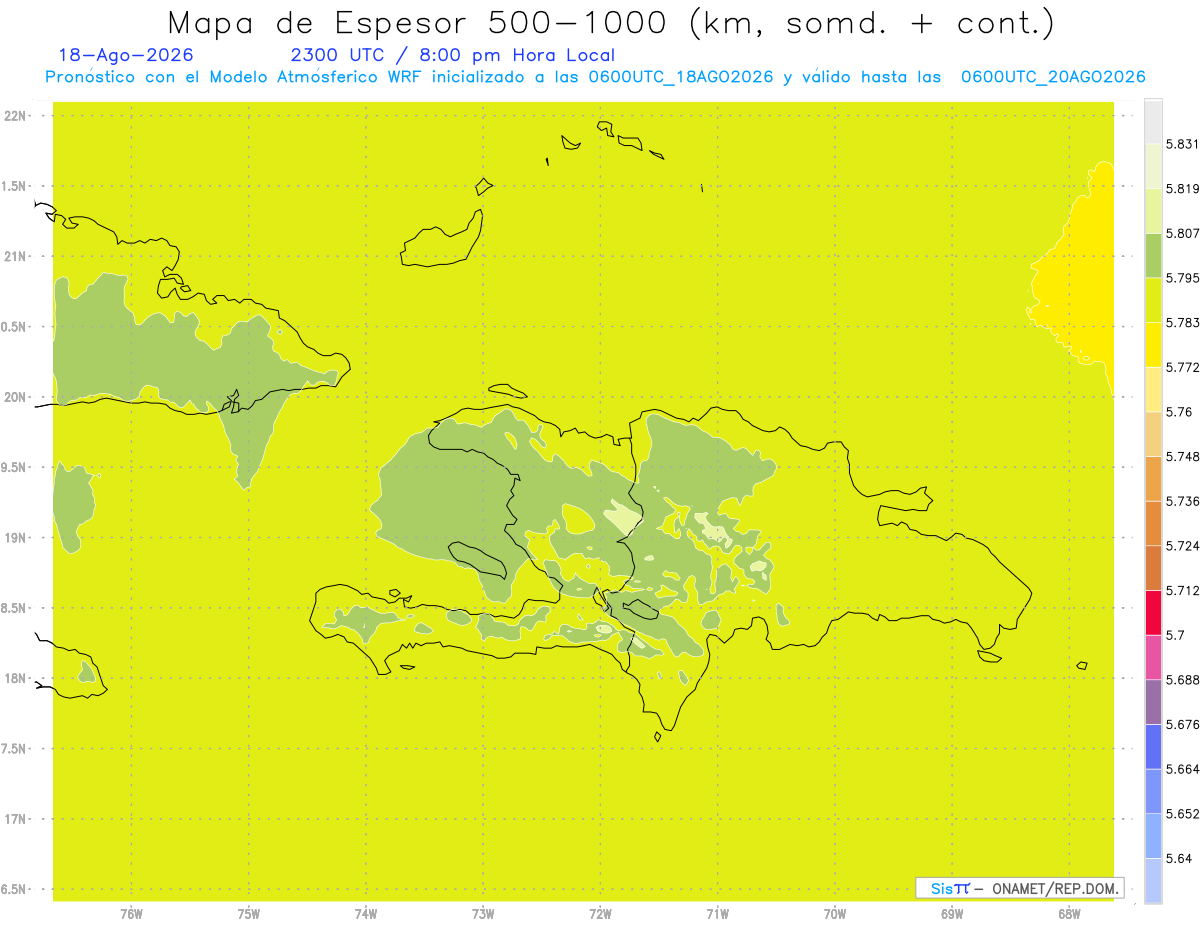Screen dimensions: 1200x927
Task: Click Gonâve Island outline west of Haiti
Action: pos(476,560)
